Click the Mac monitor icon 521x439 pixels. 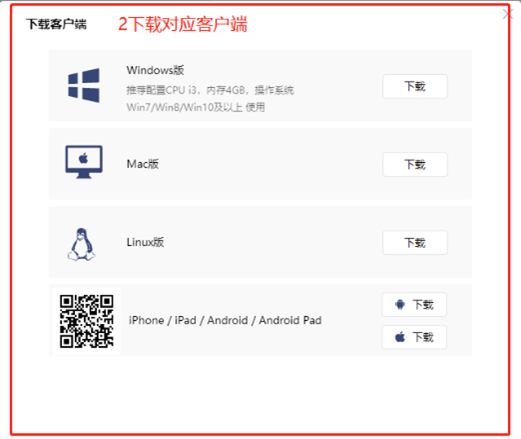(84, 162)
